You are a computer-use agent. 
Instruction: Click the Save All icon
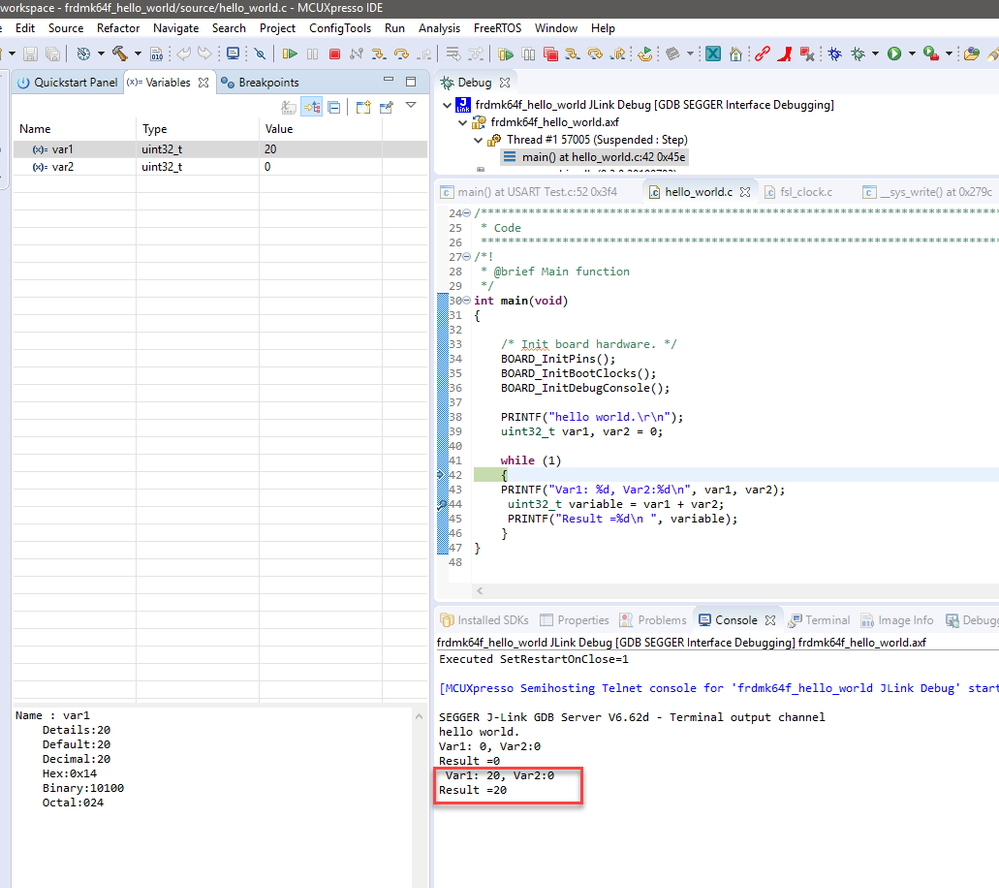(x=53, y=54)
